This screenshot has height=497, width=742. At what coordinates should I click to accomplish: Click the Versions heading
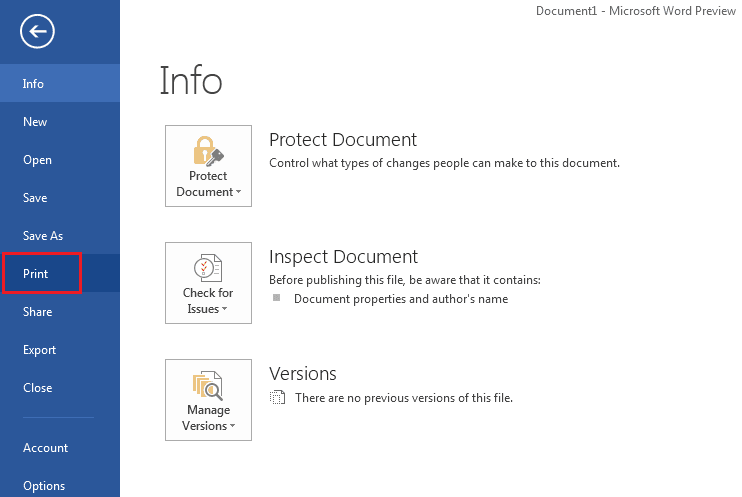pos(303,373)
